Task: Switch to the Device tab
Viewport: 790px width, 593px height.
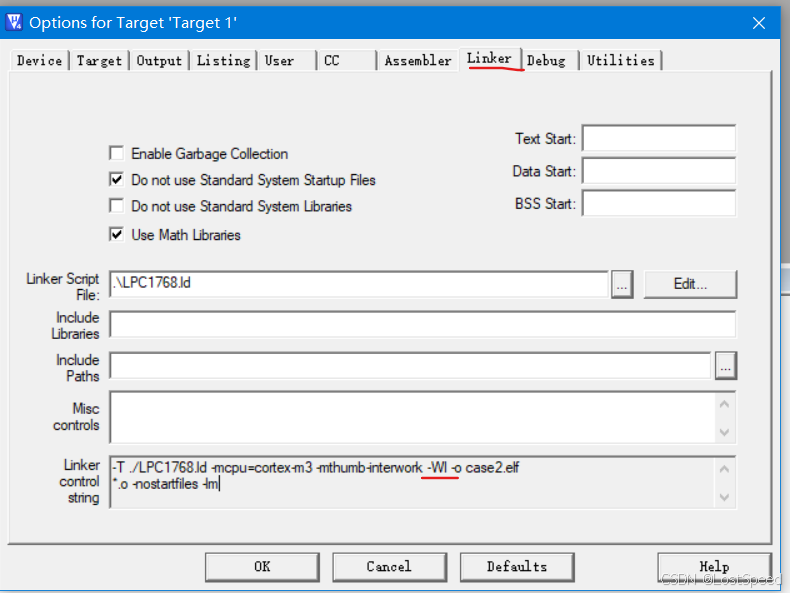Action: 39,60
